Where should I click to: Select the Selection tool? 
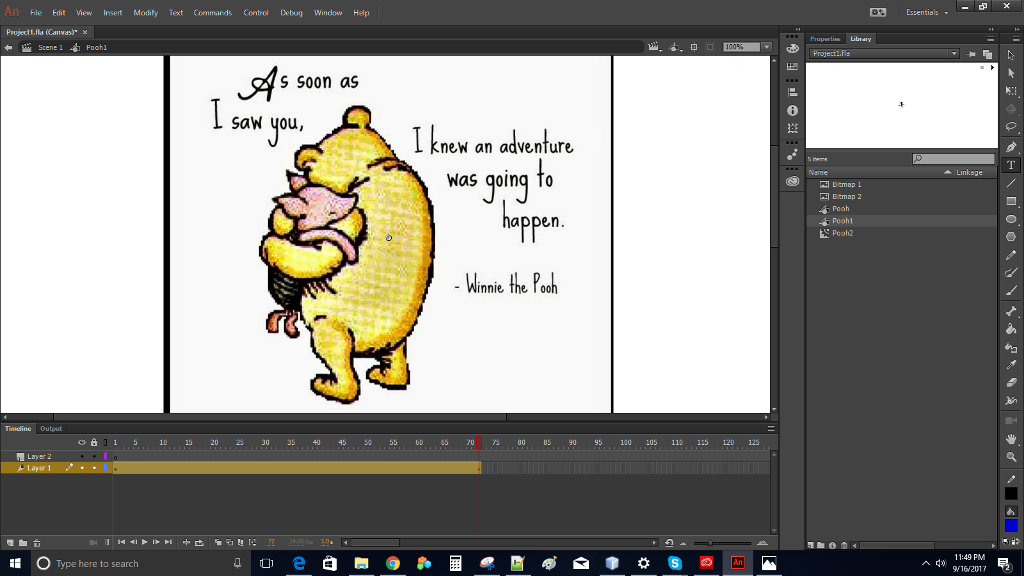point(1011,74)
